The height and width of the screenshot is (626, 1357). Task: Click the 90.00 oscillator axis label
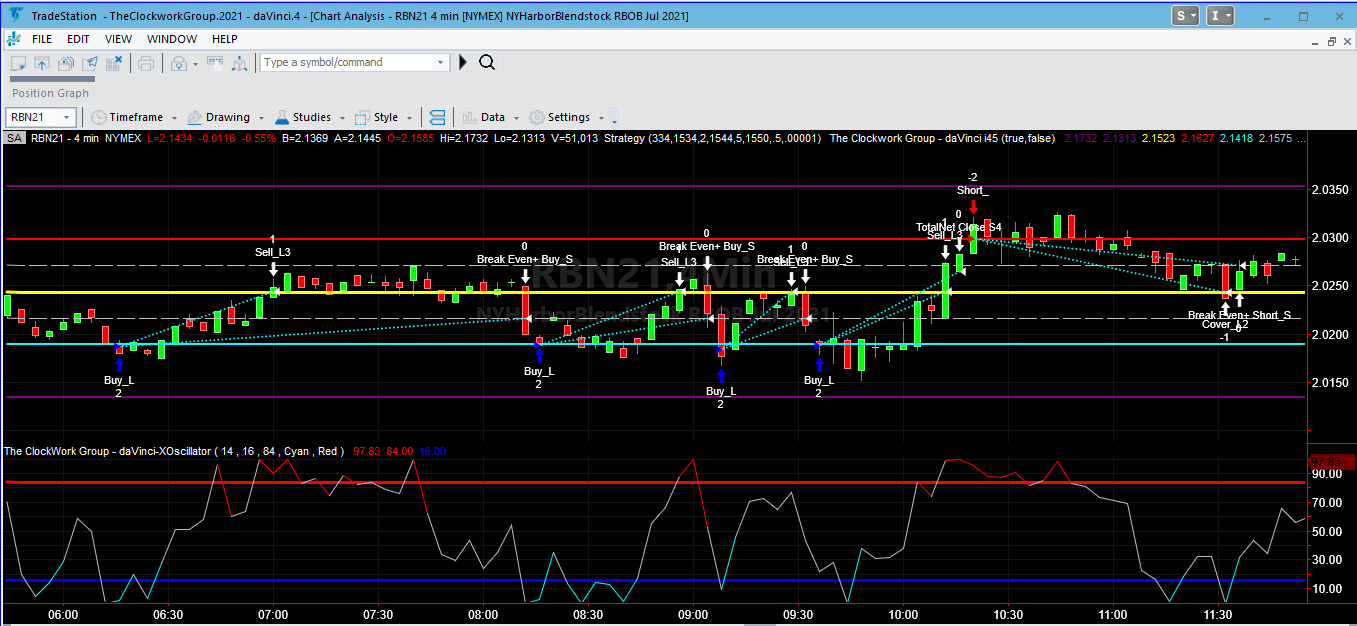click(x=1326, y=475)
